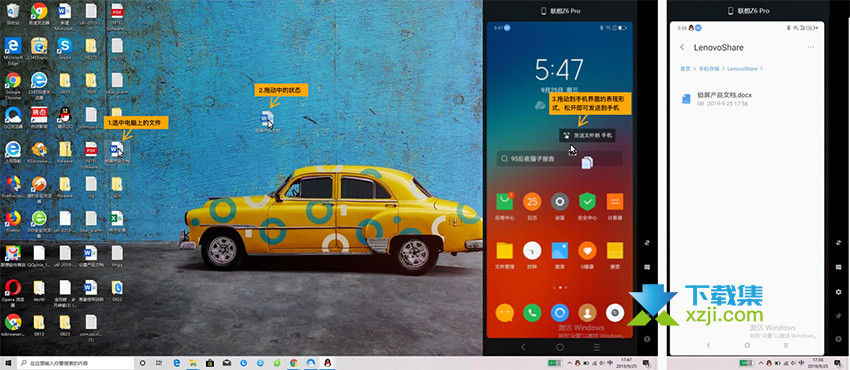Tap the phone search bar field

point(559,159)
